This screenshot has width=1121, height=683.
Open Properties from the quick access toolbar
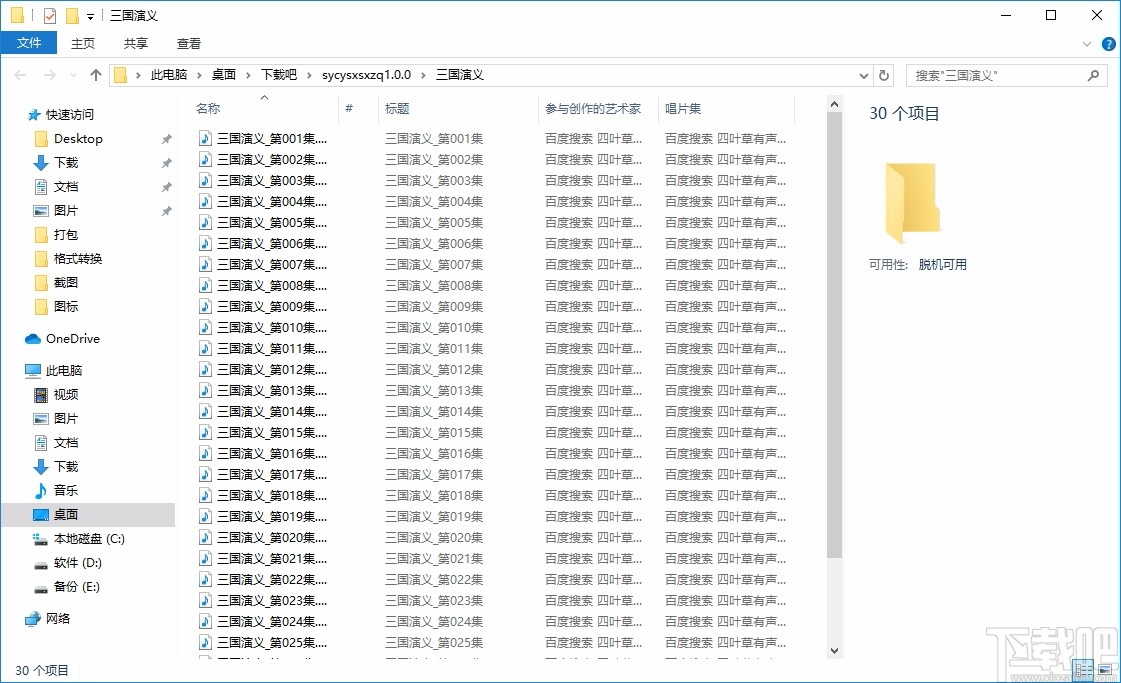pos(49,15)
